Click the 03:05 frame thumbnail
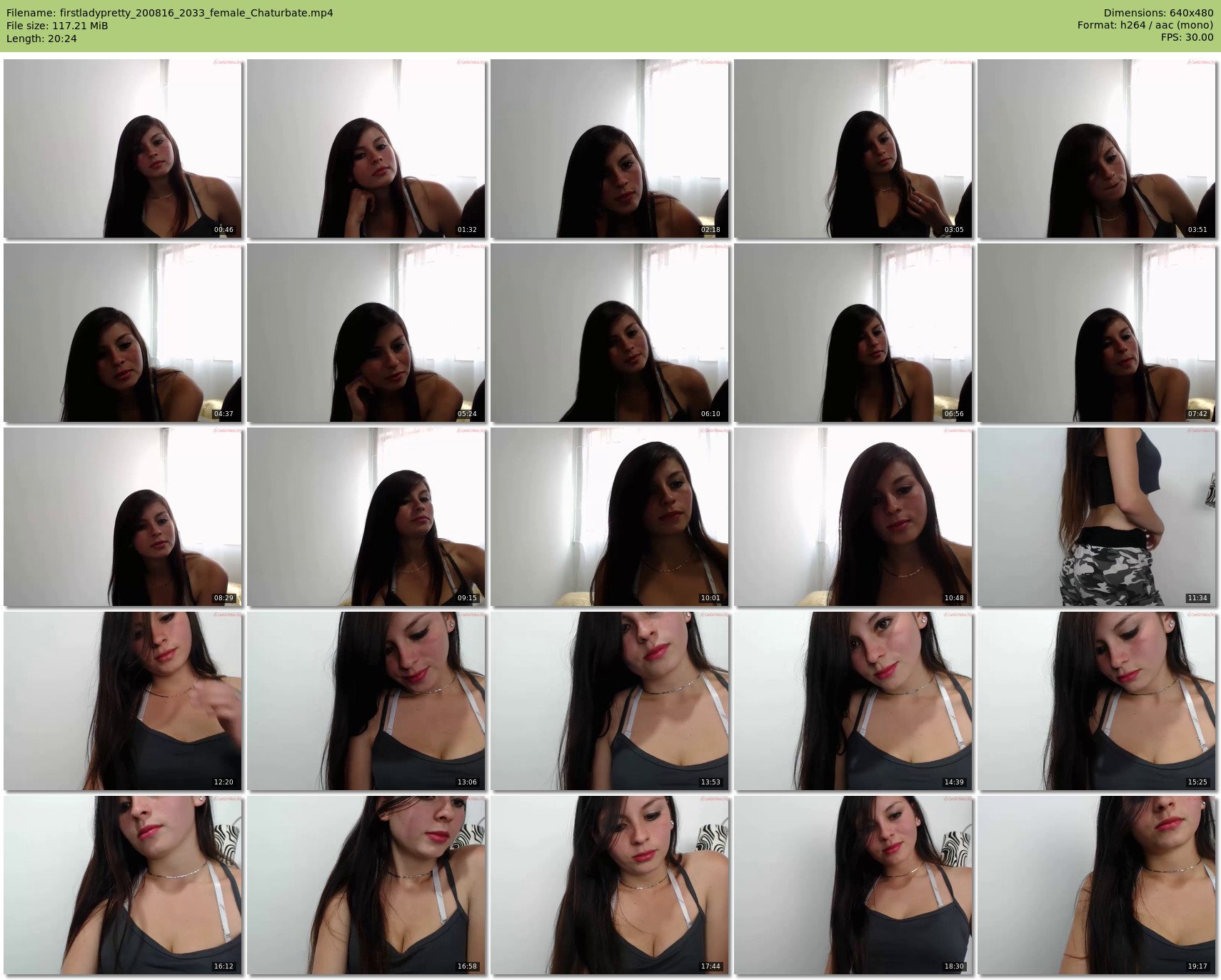 (853, 148)
